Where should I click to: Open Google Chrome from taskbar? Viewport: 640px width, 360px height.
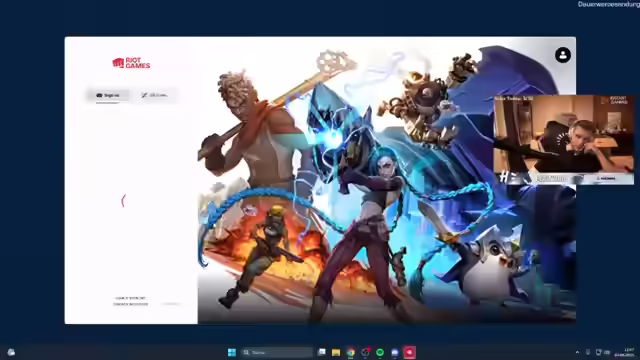351,352
